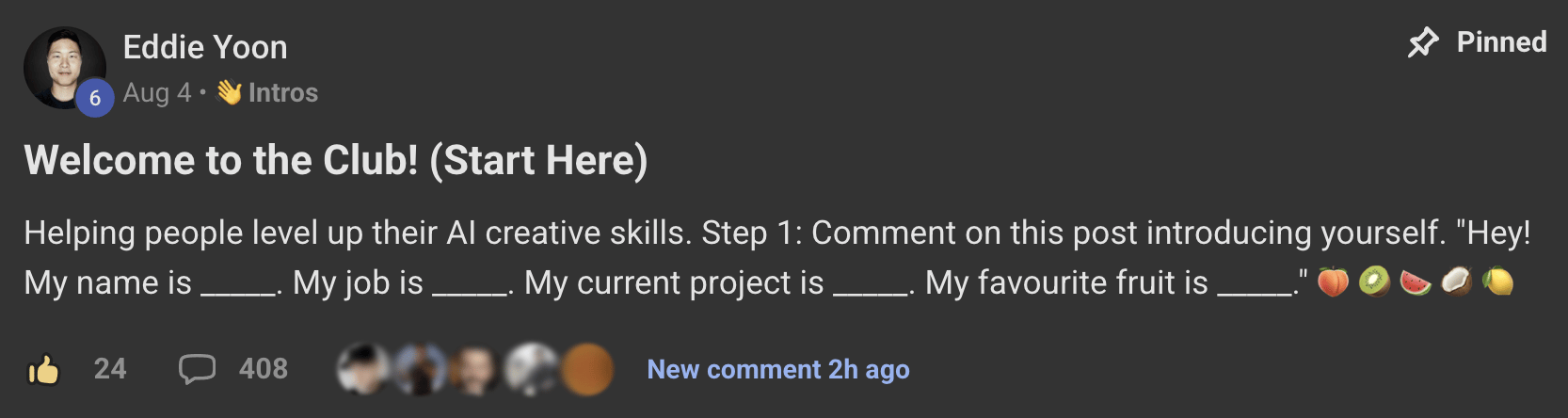Click the Aug 4 post date
The width and height of the screenshot is (1568, 418).
pyautogui.click(x=156, y=92)
